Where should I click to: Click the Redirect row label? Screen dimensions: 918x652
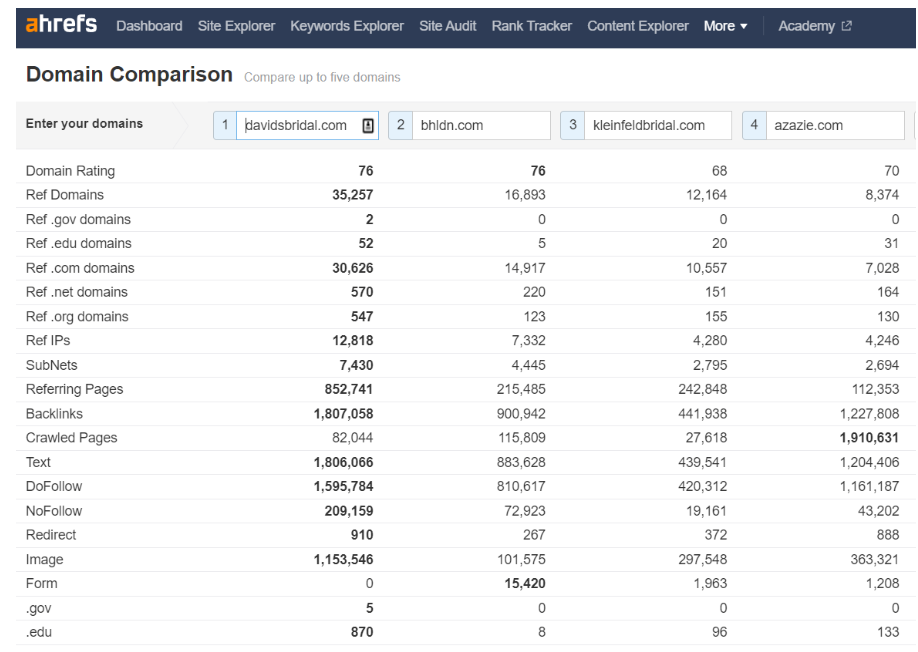[51, 535]
